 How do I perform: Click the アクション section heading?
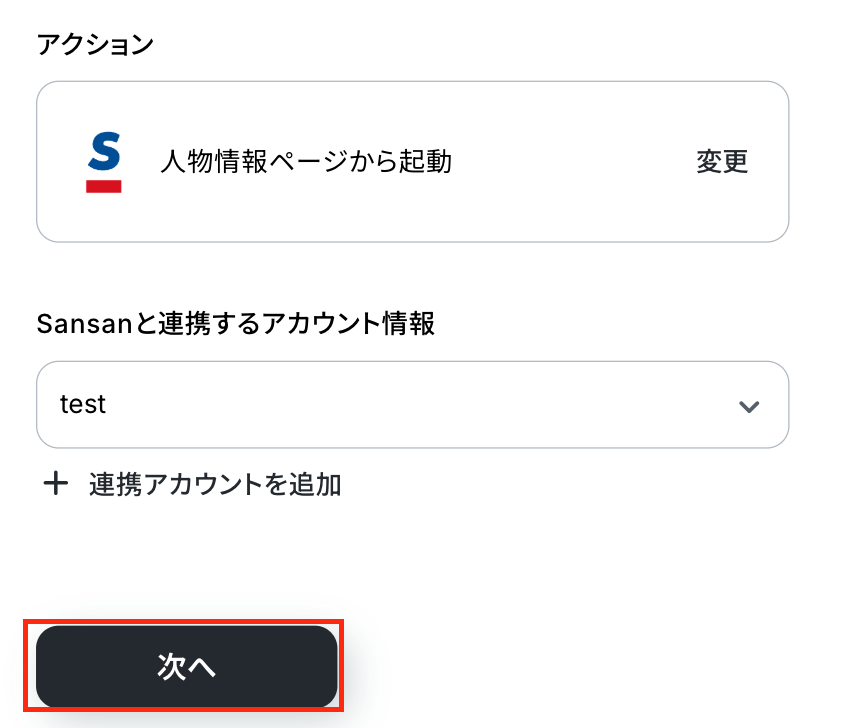coord(95,44)
